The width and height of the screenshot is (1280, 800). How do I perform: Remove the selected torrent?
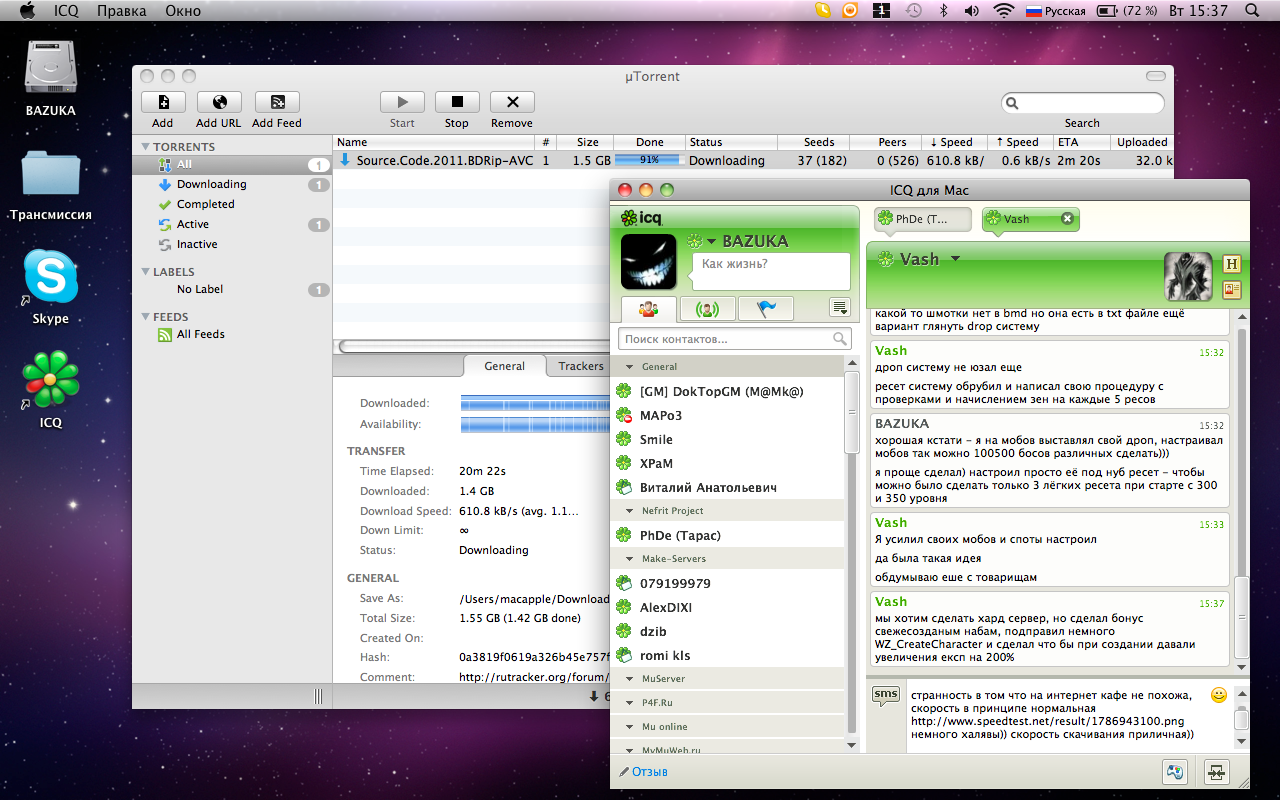512,102
